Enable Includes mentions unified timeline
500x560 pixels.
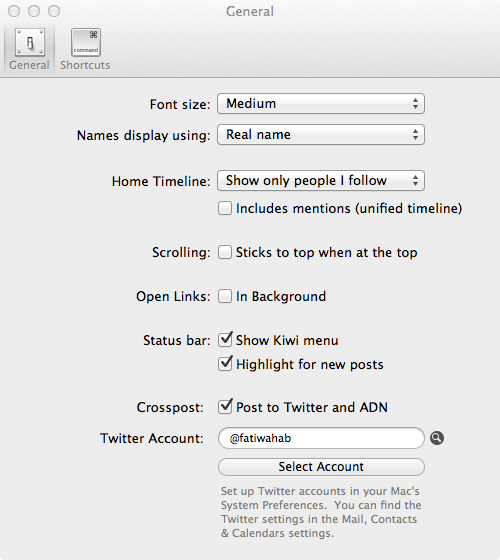click(x=225, y=208)
